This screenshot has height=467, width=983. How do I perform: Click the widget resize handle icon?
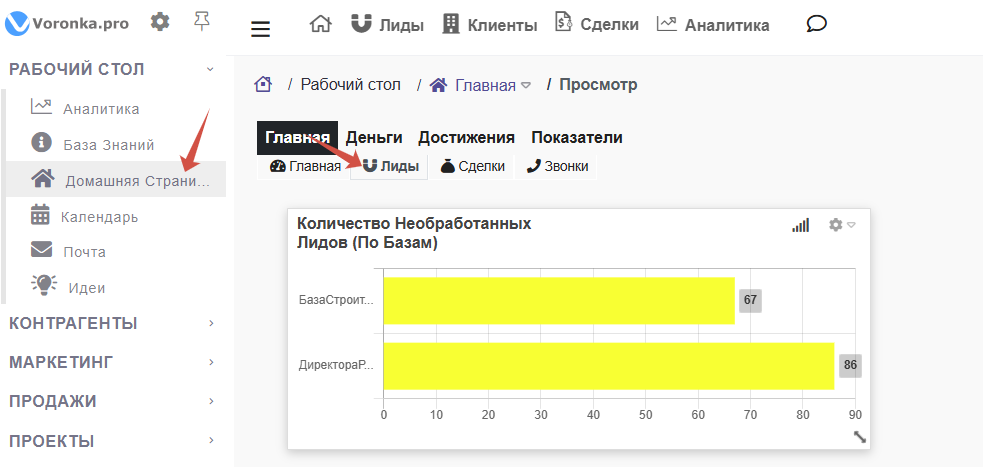coord(859,436)
